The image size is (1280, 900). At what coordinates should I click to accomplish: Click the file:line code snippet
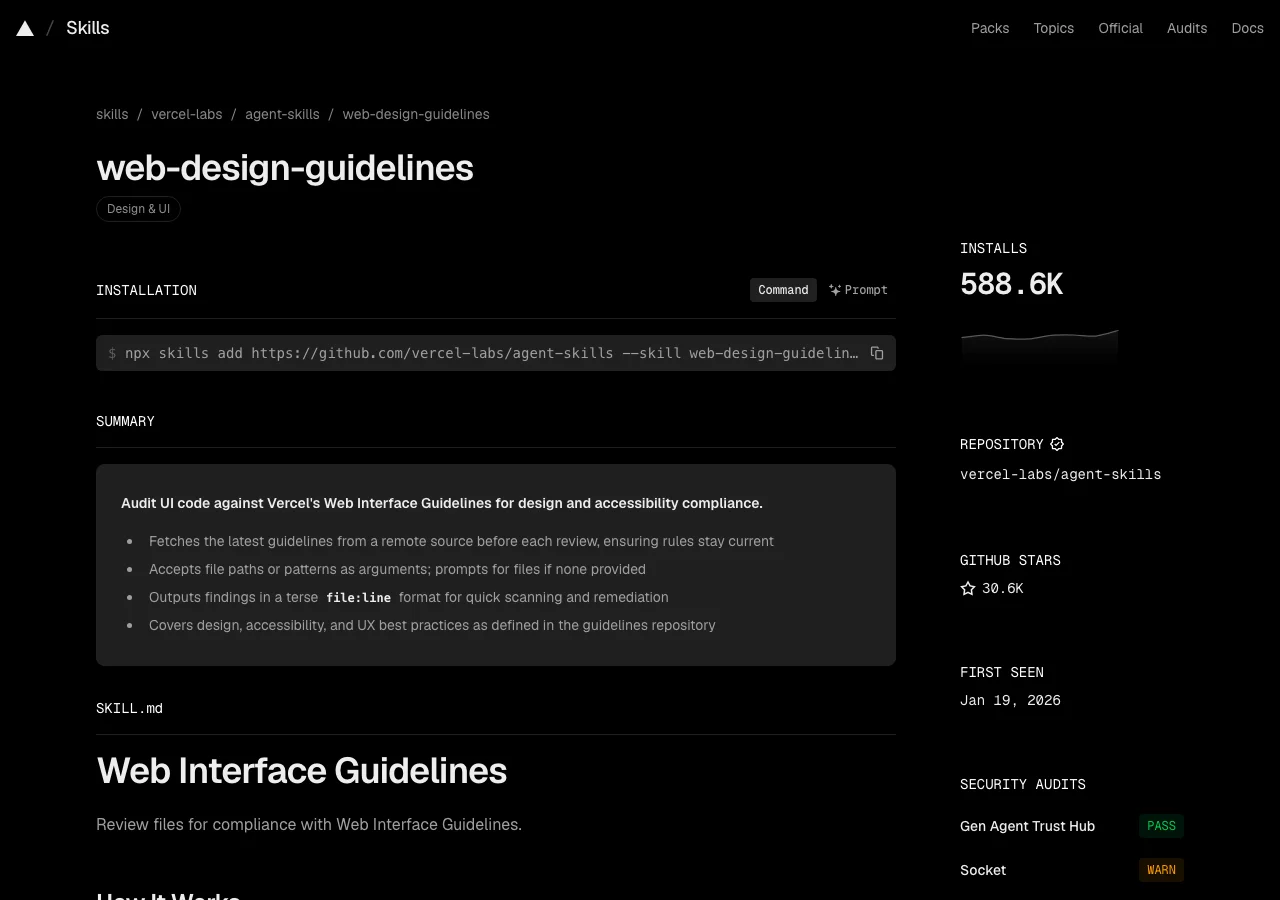pyautogui.click(x=358, y=598)
